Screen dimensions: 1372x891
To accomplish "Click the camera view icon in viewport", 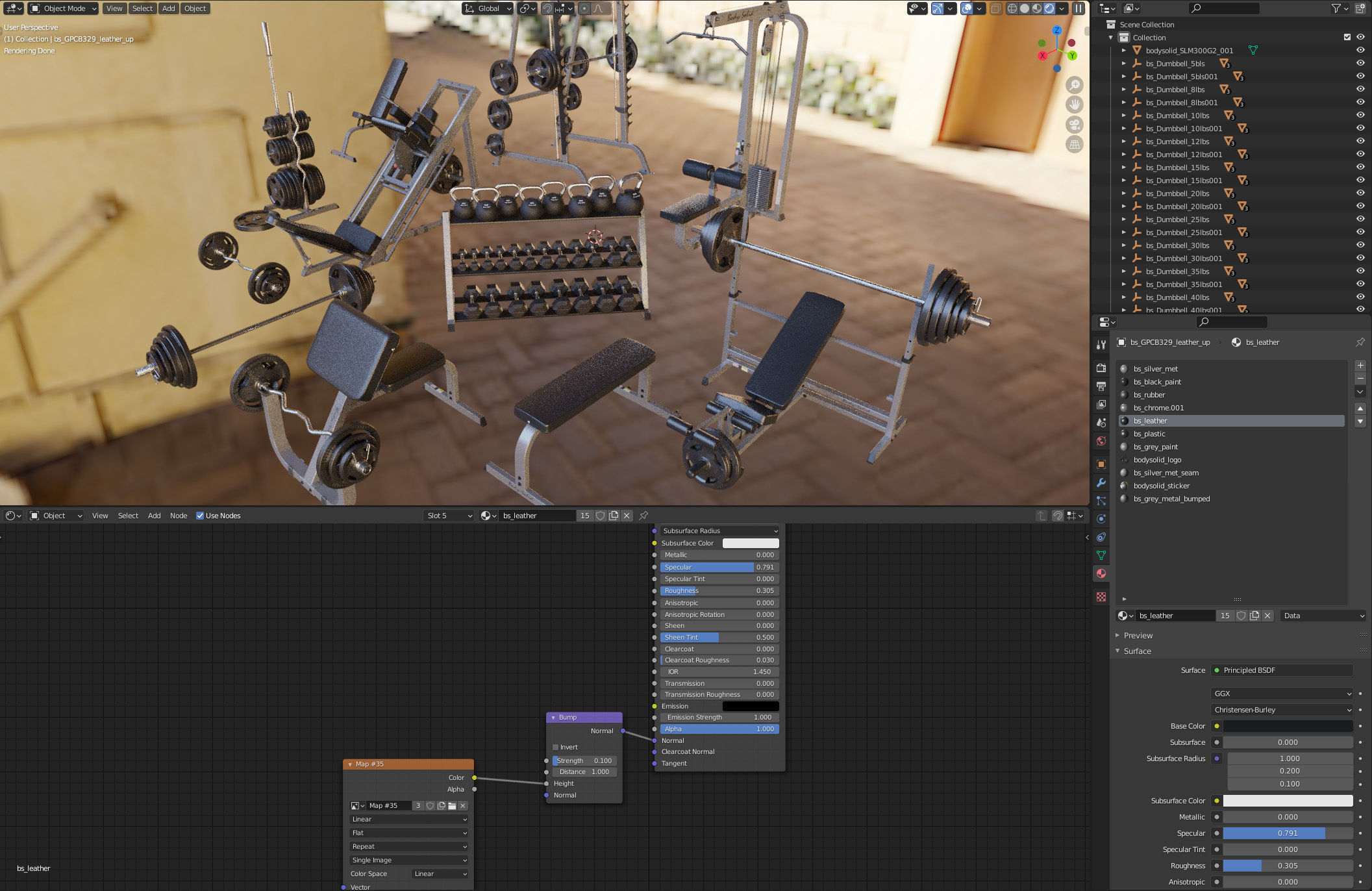I will tap(1075, 125).
